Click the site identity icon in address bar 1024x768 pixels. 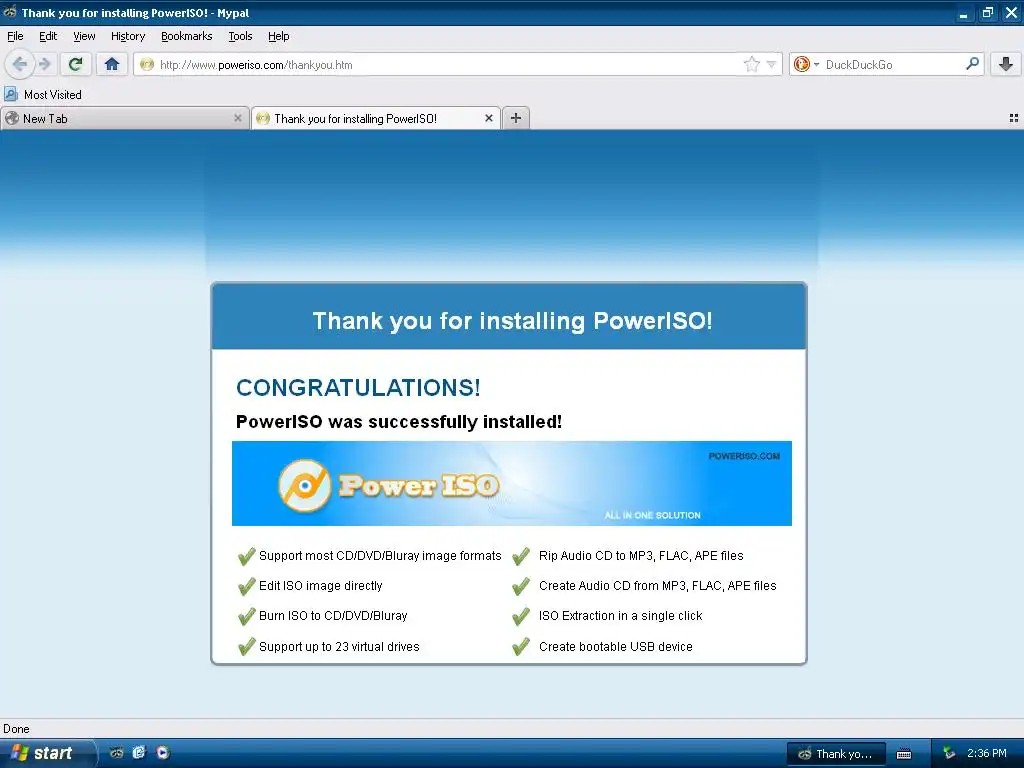(147, 64)
